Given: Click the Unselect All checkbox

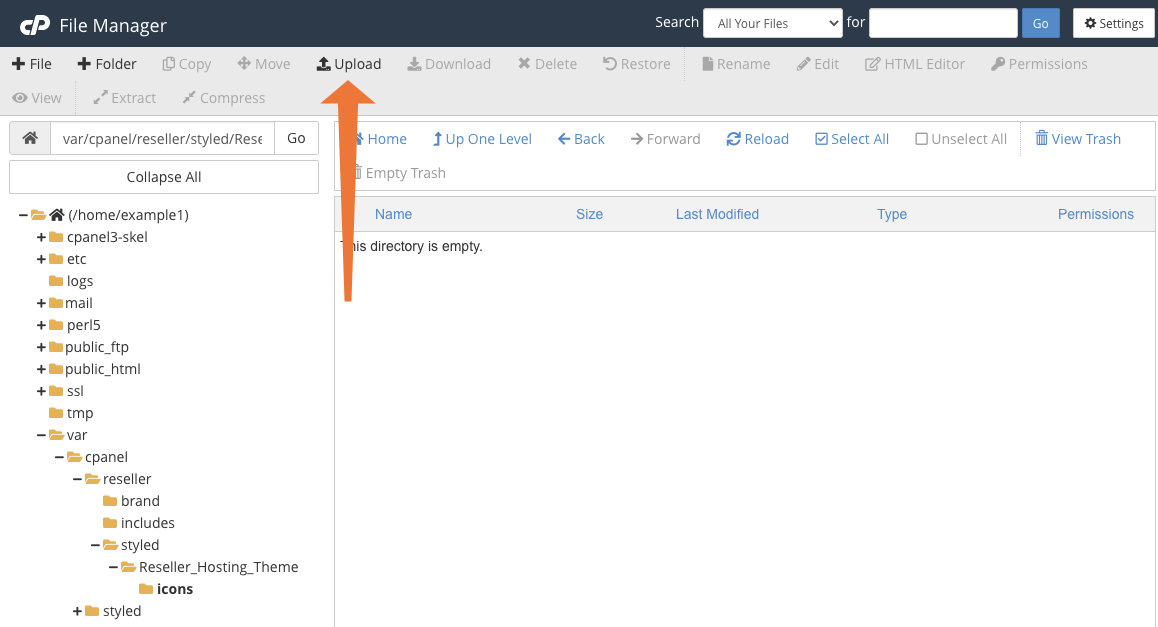Looking at the screenshot, I should click(960, 139).
